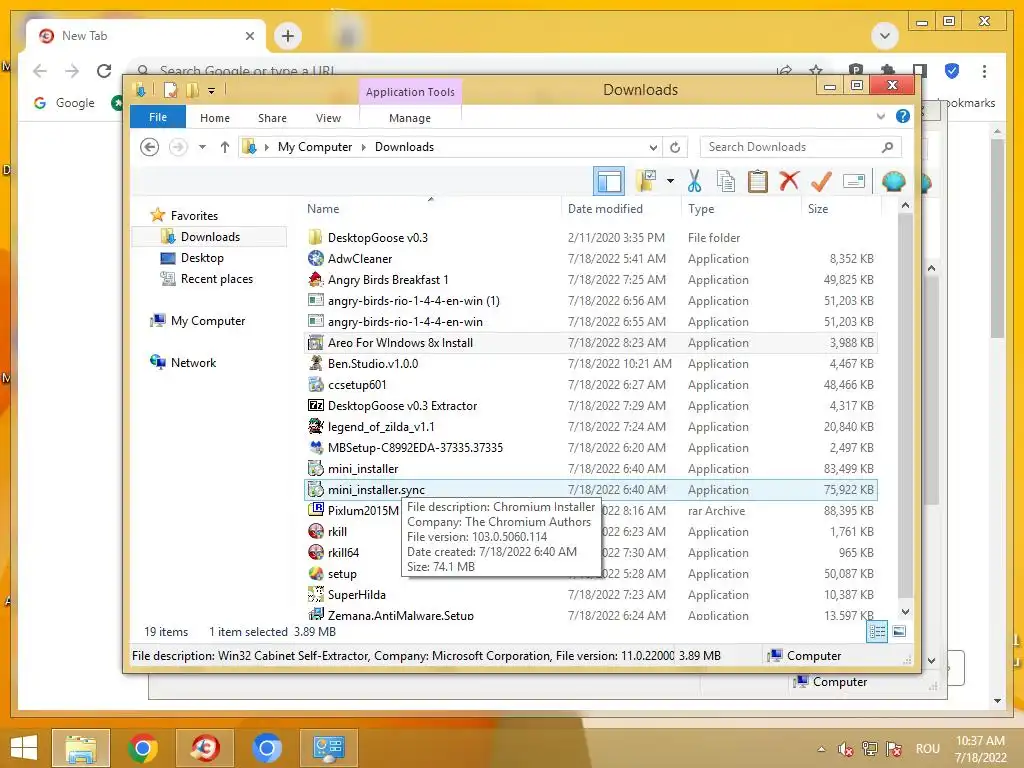Click the New folder toolbar icon

click(x=647, y=181)
